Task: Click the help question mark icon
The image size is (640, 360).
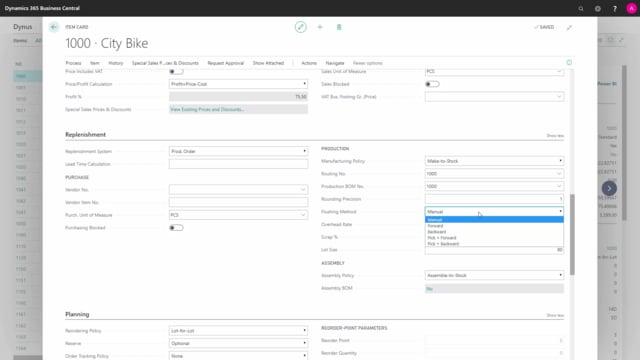Action: pyautogui.click(x=615, y=8)
